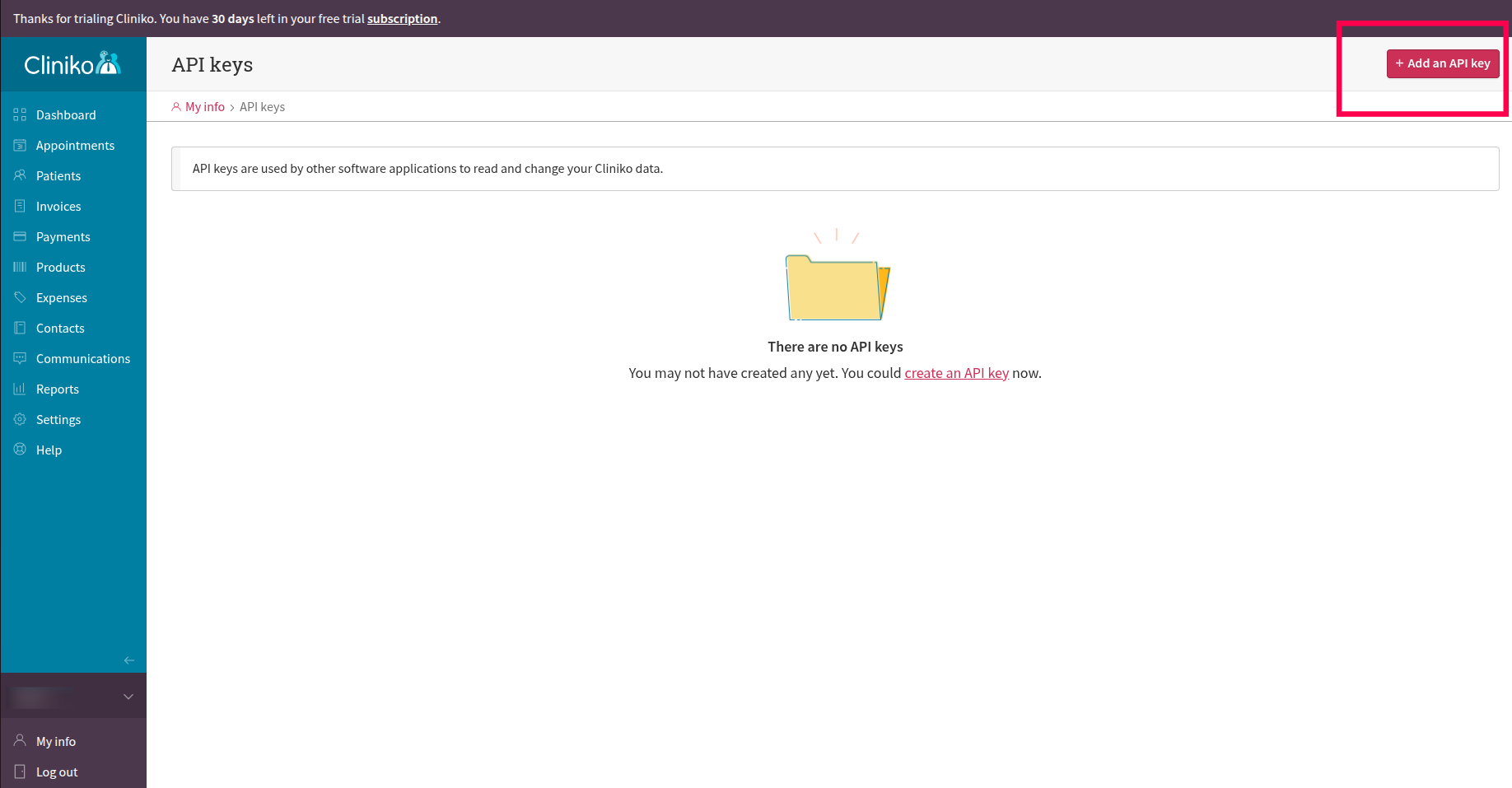Click the Reports chart icon

20,389
